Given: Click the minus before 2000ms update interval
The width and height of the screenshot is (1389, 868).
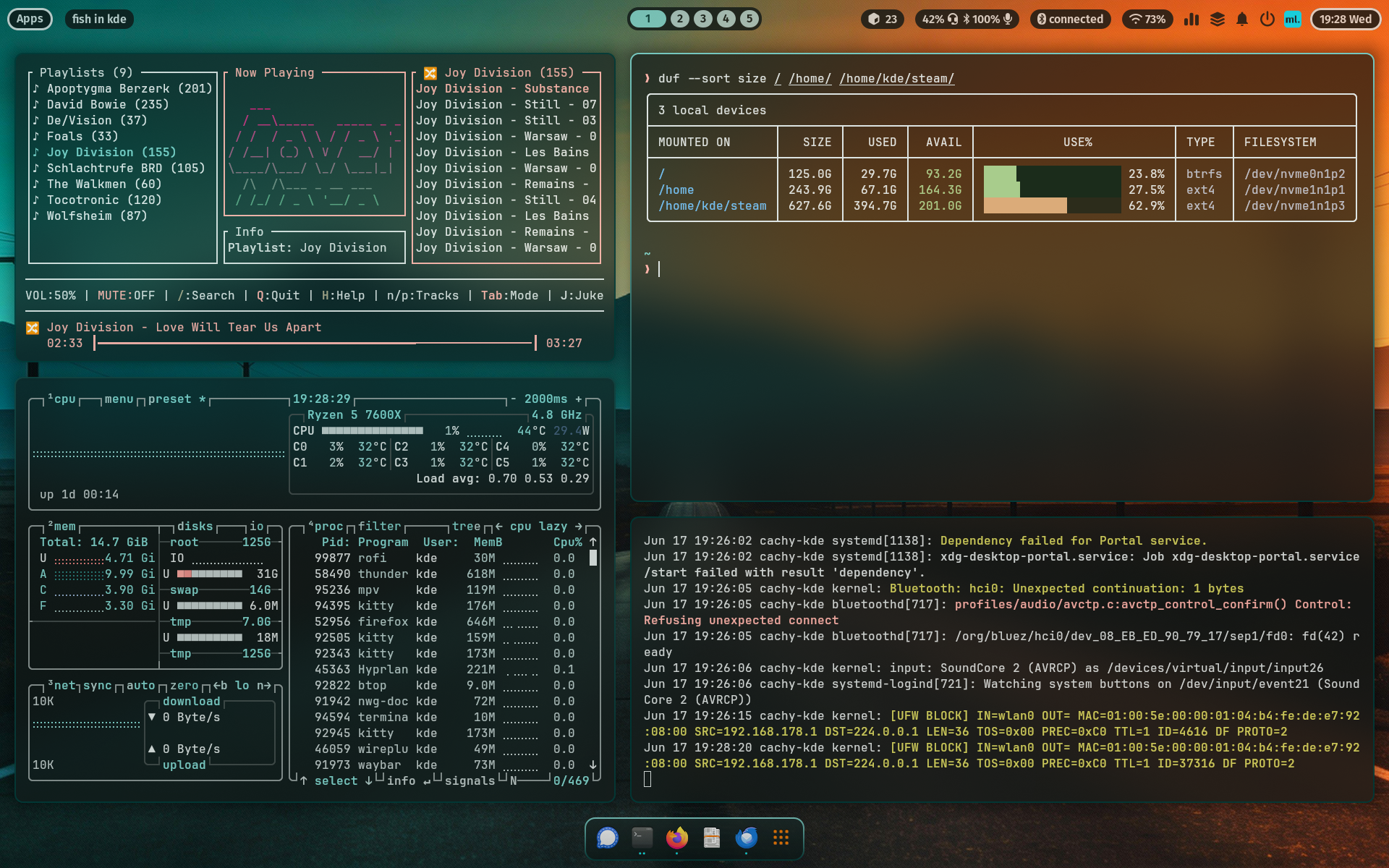Looking at the screenshot, I should (514, 399).
